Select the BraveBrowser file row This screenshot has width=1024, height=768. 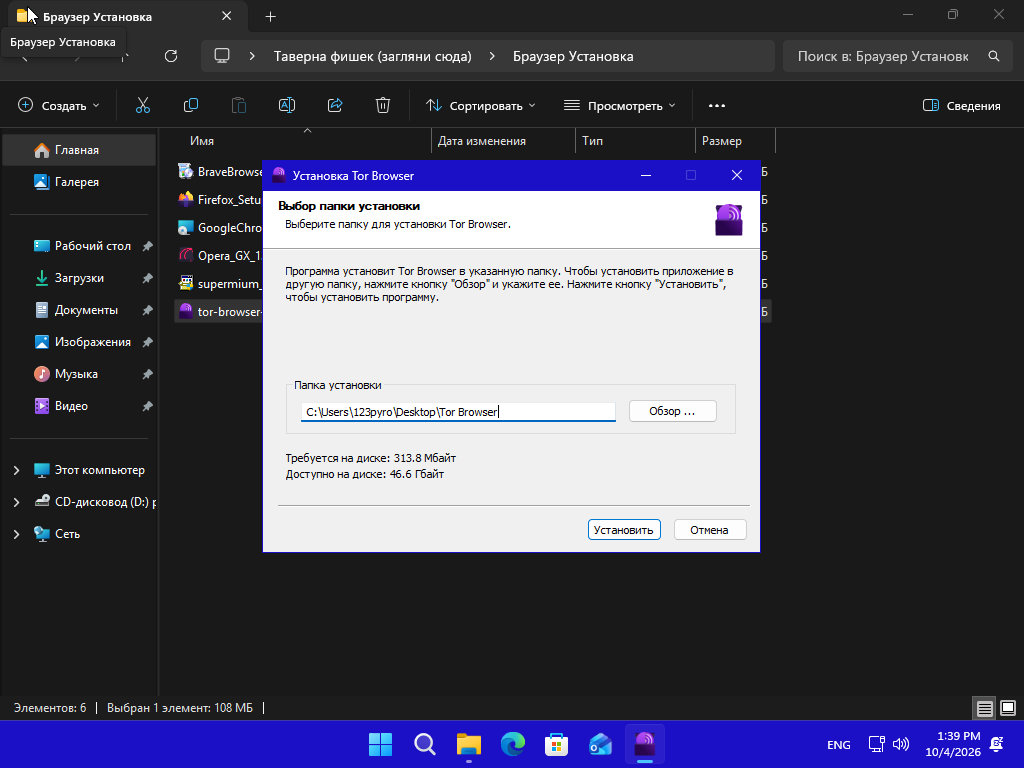coord(218,171)
